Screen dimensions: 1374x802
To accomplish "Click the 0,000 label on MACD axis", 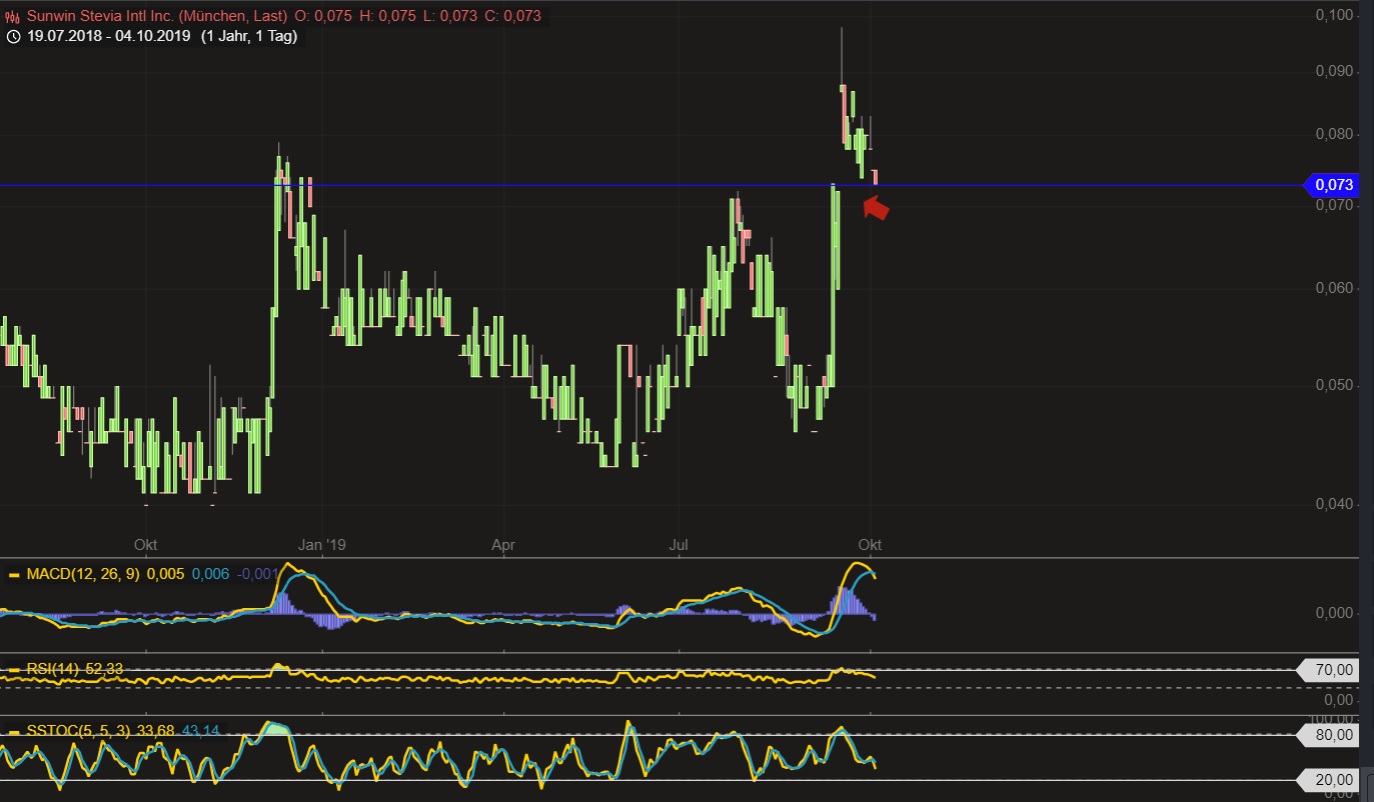I will [x=1334, y=613].
